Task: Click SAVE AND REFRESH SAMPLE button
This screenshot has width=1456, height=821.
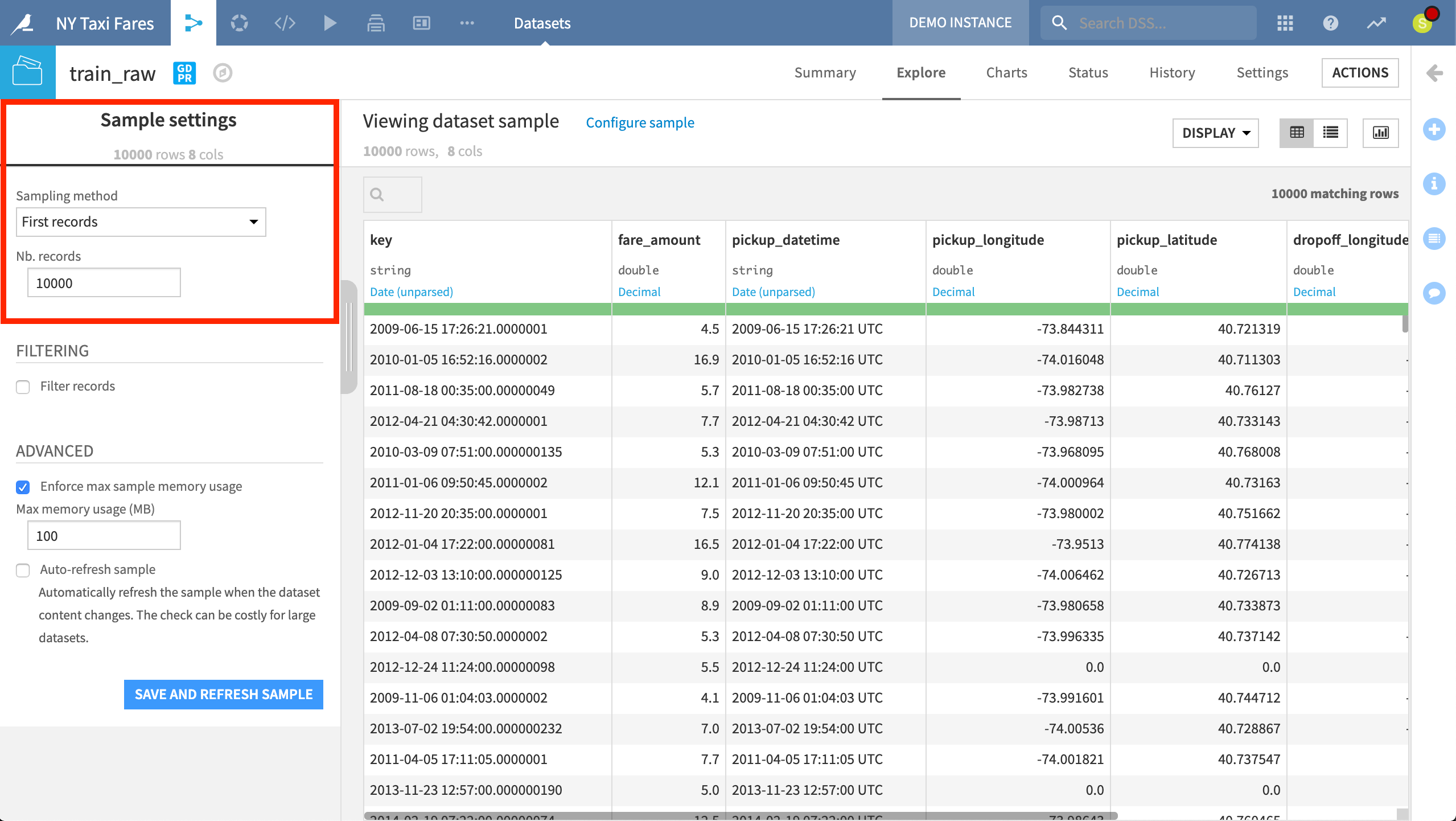Action: tap(224, 695)
